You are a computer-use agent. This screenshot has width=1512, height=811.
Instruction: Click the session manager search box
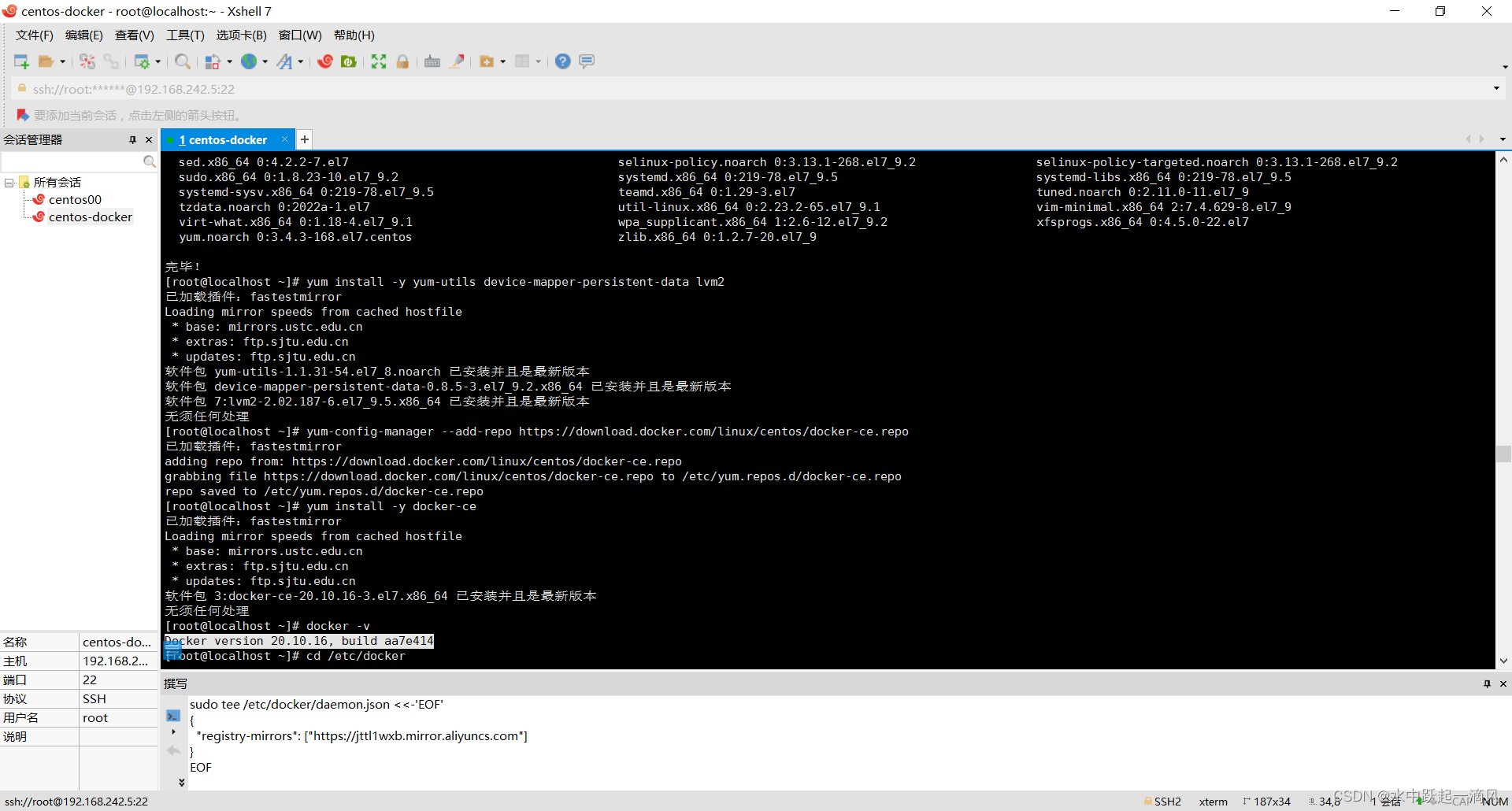tap(71, 161)
